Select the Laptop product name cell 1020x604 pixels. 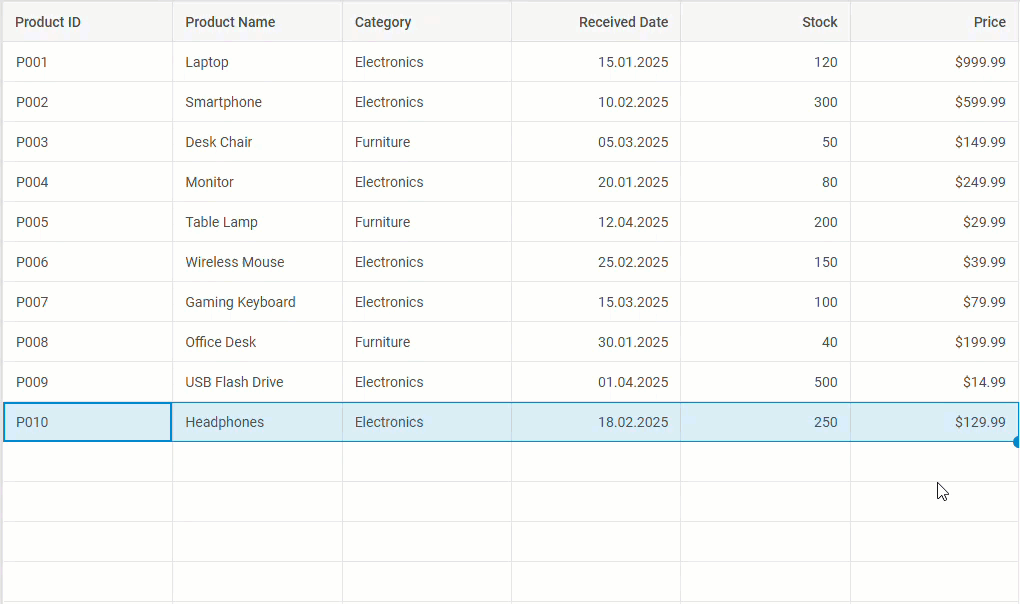(258, 62)
